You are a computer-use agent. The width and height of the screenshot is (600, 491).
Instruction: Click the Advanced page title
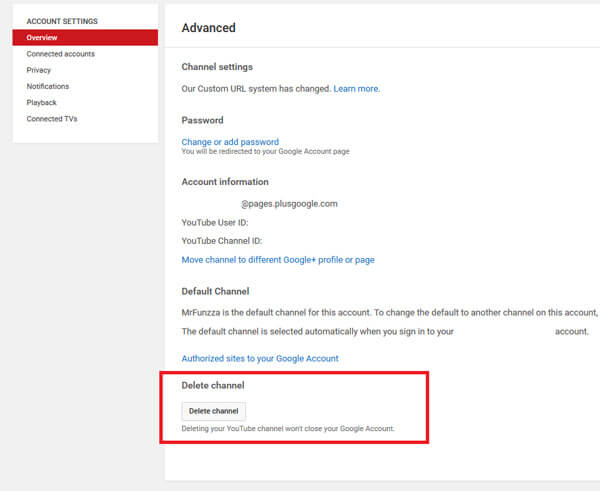tap(209, 28)
